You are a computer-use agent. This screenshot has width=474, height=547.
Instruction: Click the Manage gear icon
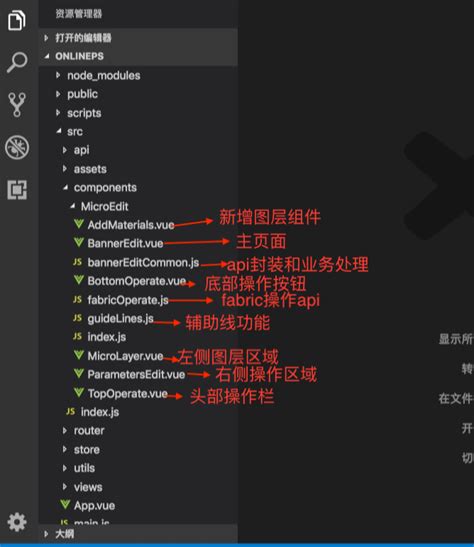(x=17, y=522)
